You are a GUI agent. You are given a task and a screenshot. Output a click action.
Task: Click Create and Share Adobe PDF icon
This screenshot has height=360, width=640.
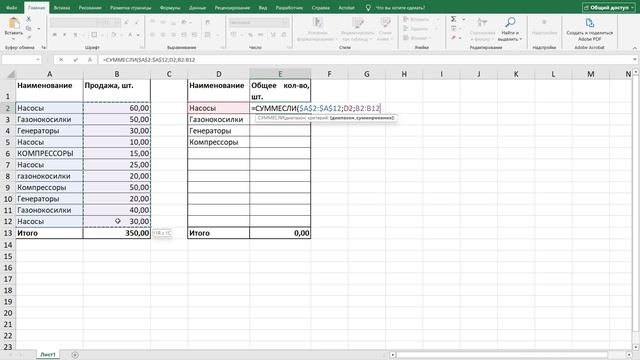[589, 23]
